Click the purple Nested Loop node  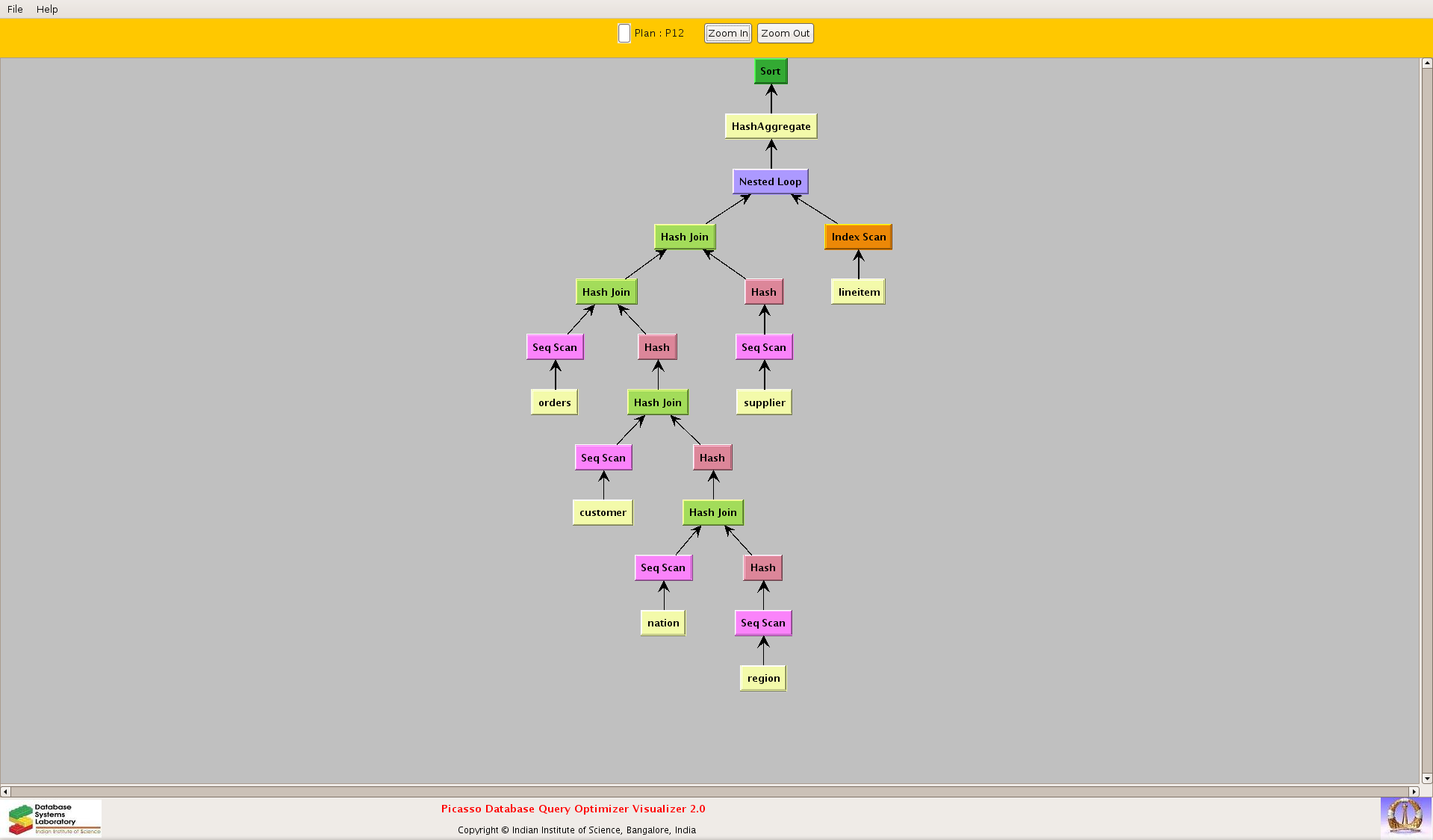click(x=770, y=181)
